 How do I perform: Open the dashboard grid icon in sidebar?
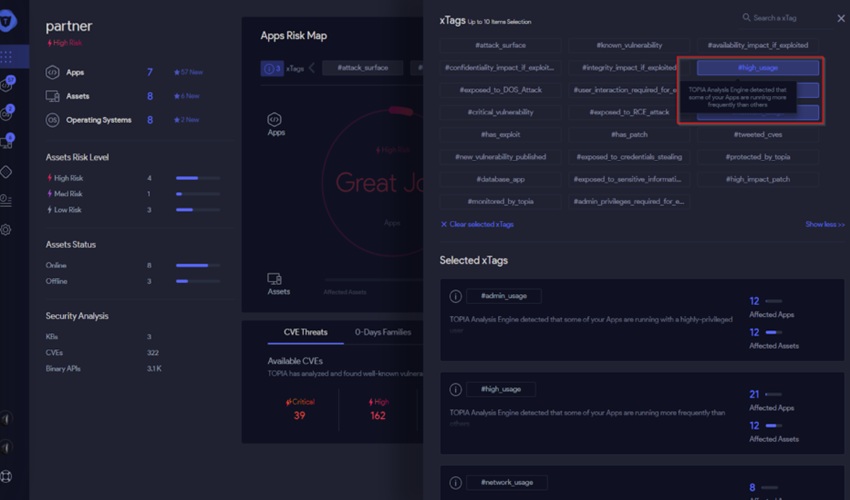[x=7, y=56]
